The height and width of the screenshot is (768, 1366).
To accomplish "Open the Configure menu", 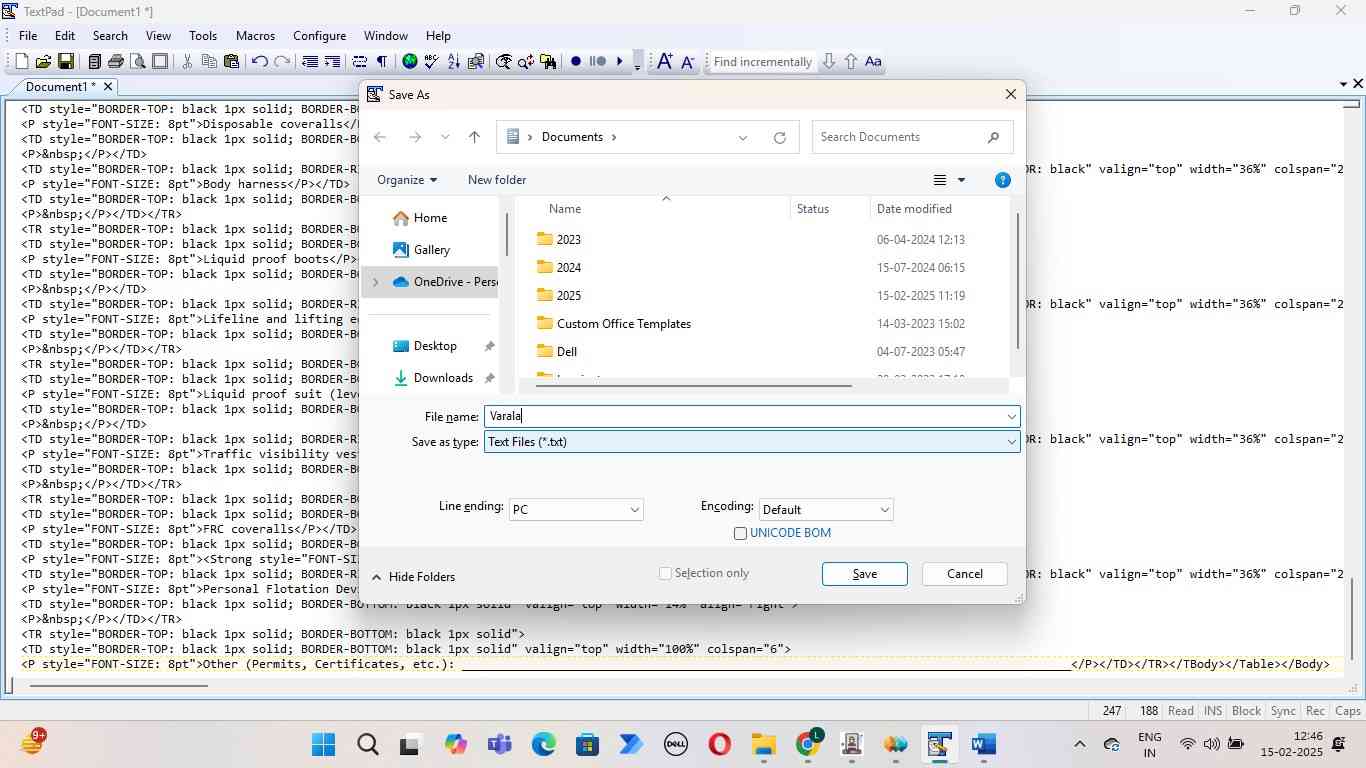I will 319,35.
